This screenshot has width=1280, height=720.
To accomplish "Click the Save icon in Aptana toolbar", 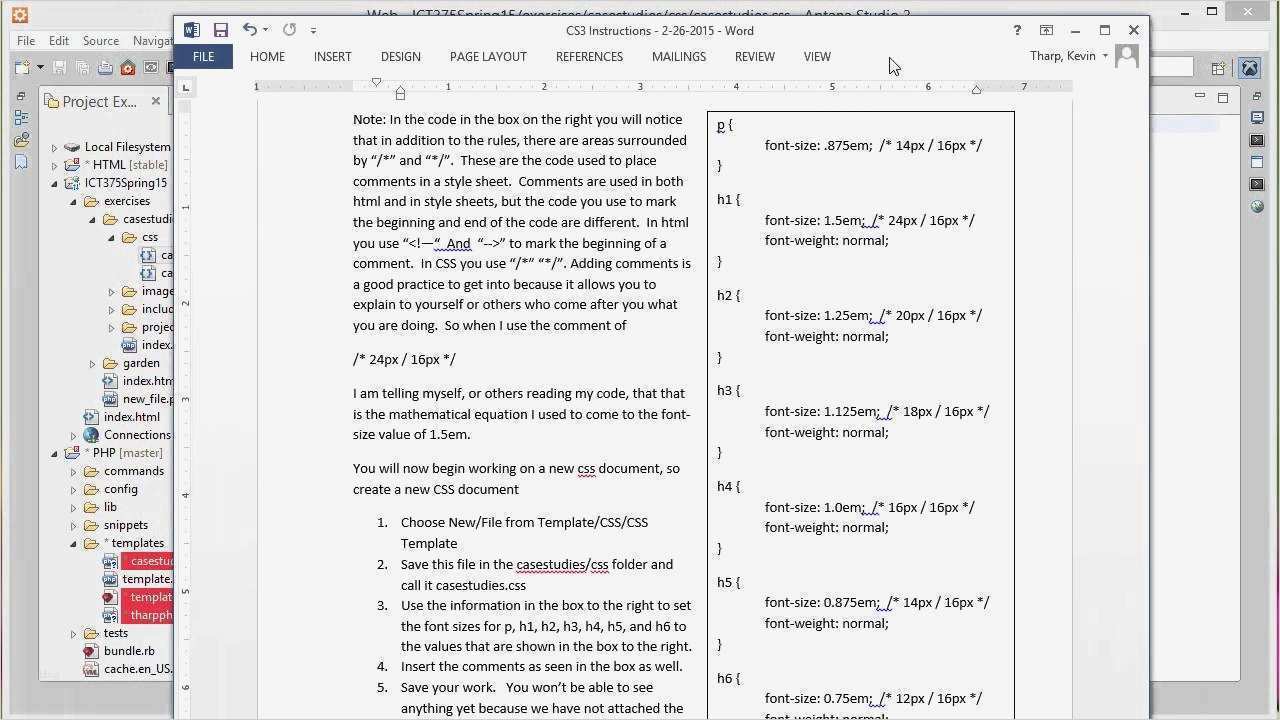I will click(60, 68).
